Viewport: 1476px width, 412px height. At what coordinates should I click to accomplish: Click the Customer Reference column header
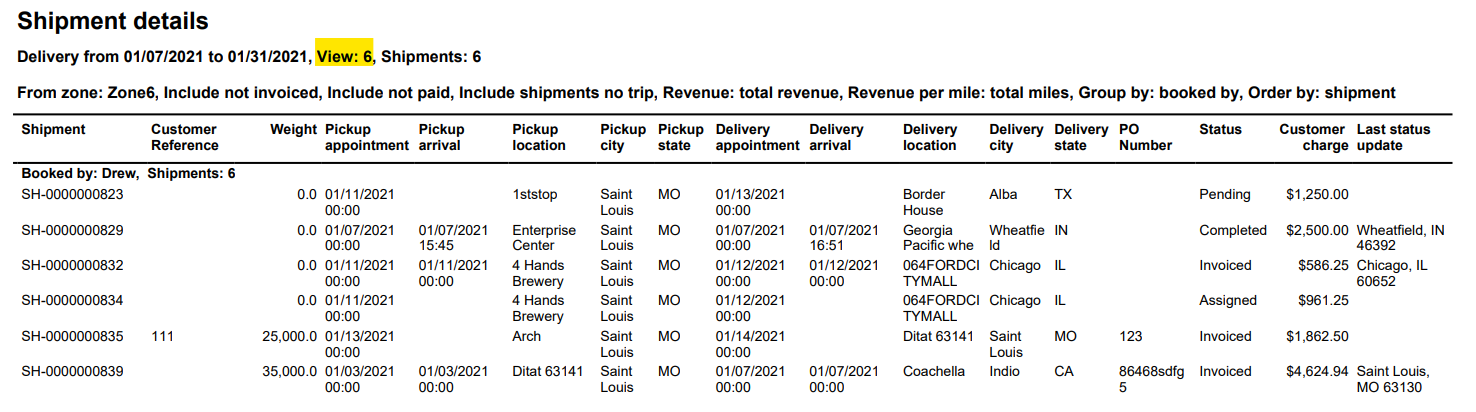[184, 137]
